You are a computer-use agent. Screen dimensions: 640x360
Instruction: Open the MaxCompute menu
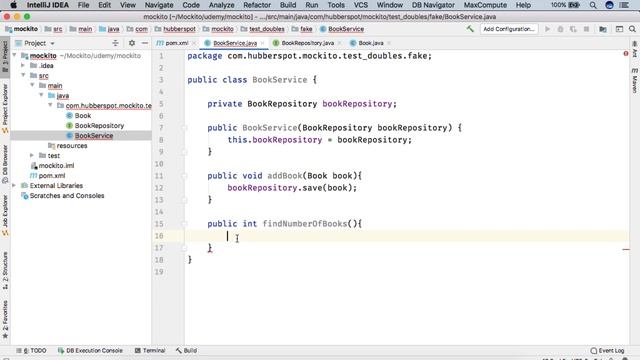point(485,5)
